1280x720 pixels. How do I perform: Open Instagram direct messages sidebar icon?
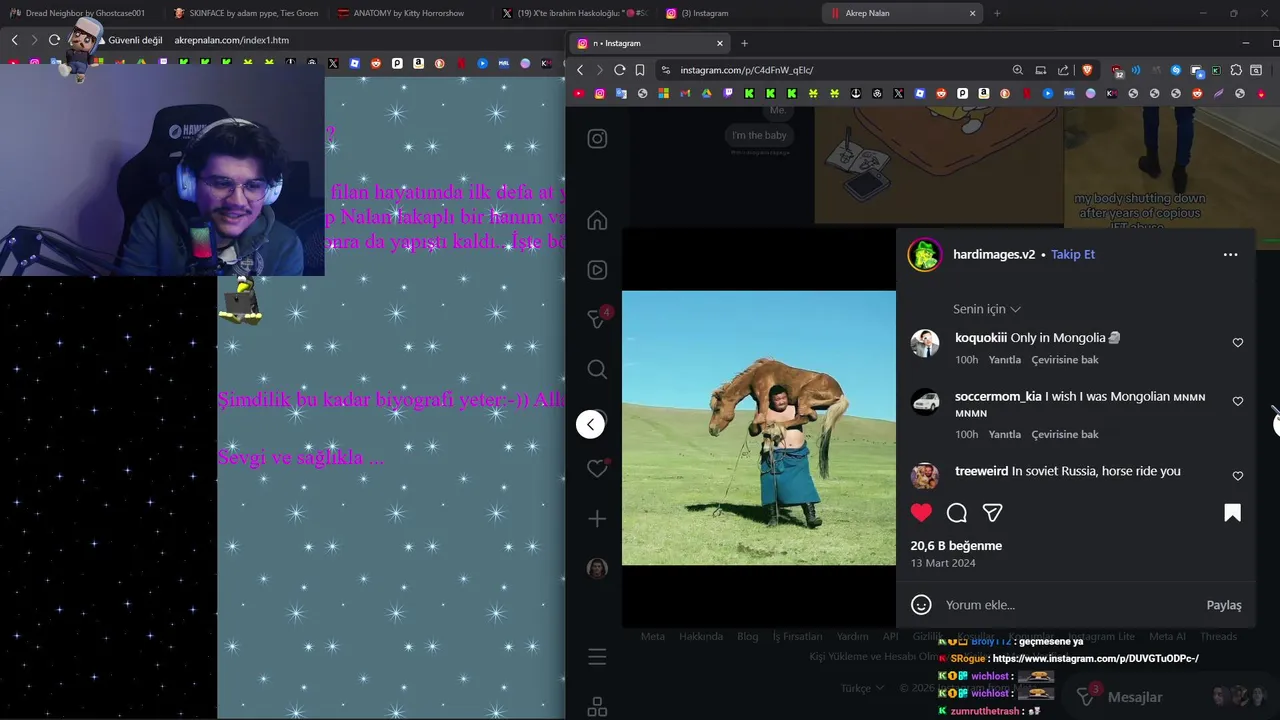point(597,319)
